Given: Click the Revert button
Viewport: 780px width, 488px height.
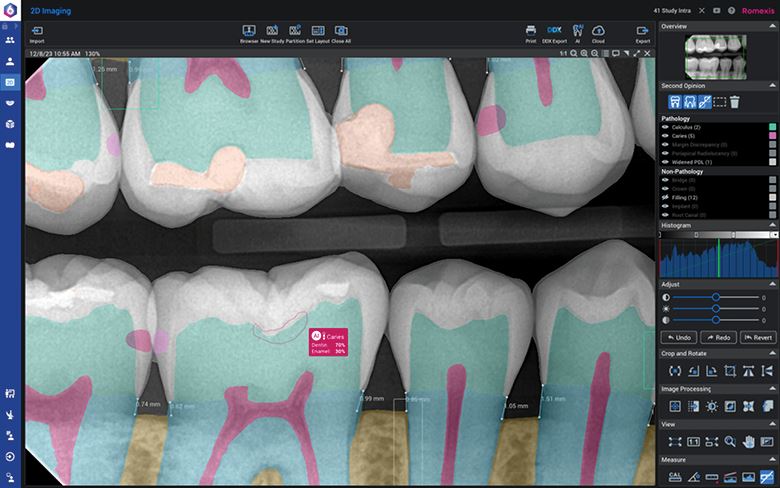Looking at the screenshot, I should coord(757,337).
